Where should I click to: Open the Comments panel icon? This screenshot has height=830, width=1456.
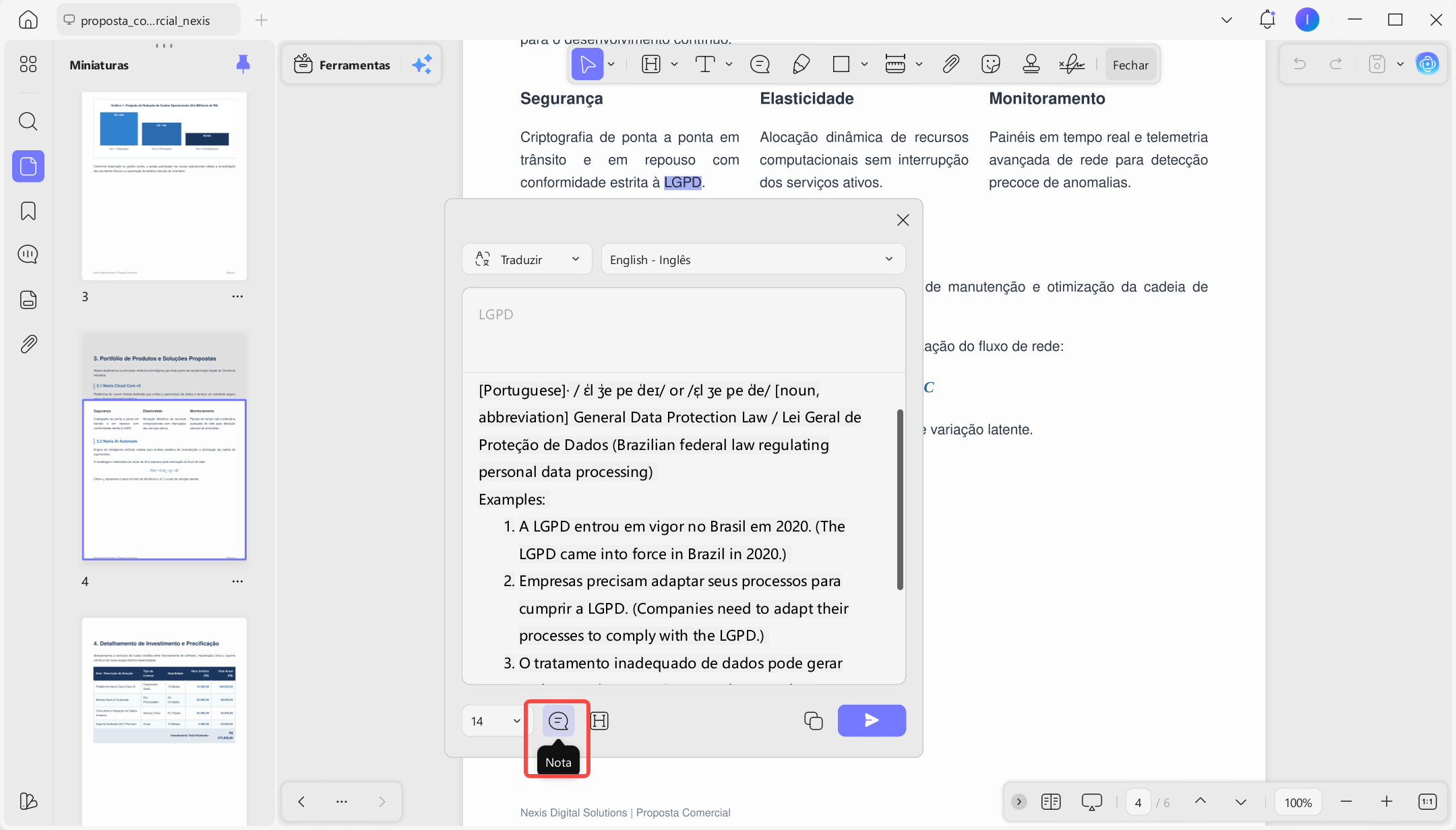pos(28,255)
